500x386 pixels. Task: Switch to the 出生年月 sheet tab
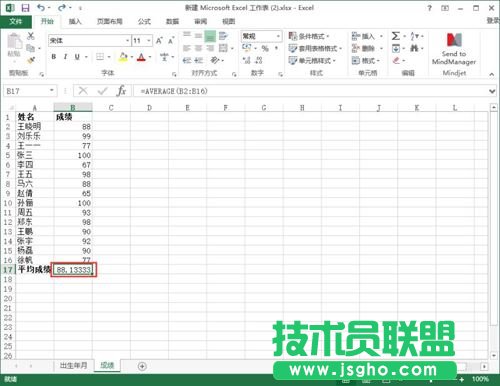(x=74, y=365)
